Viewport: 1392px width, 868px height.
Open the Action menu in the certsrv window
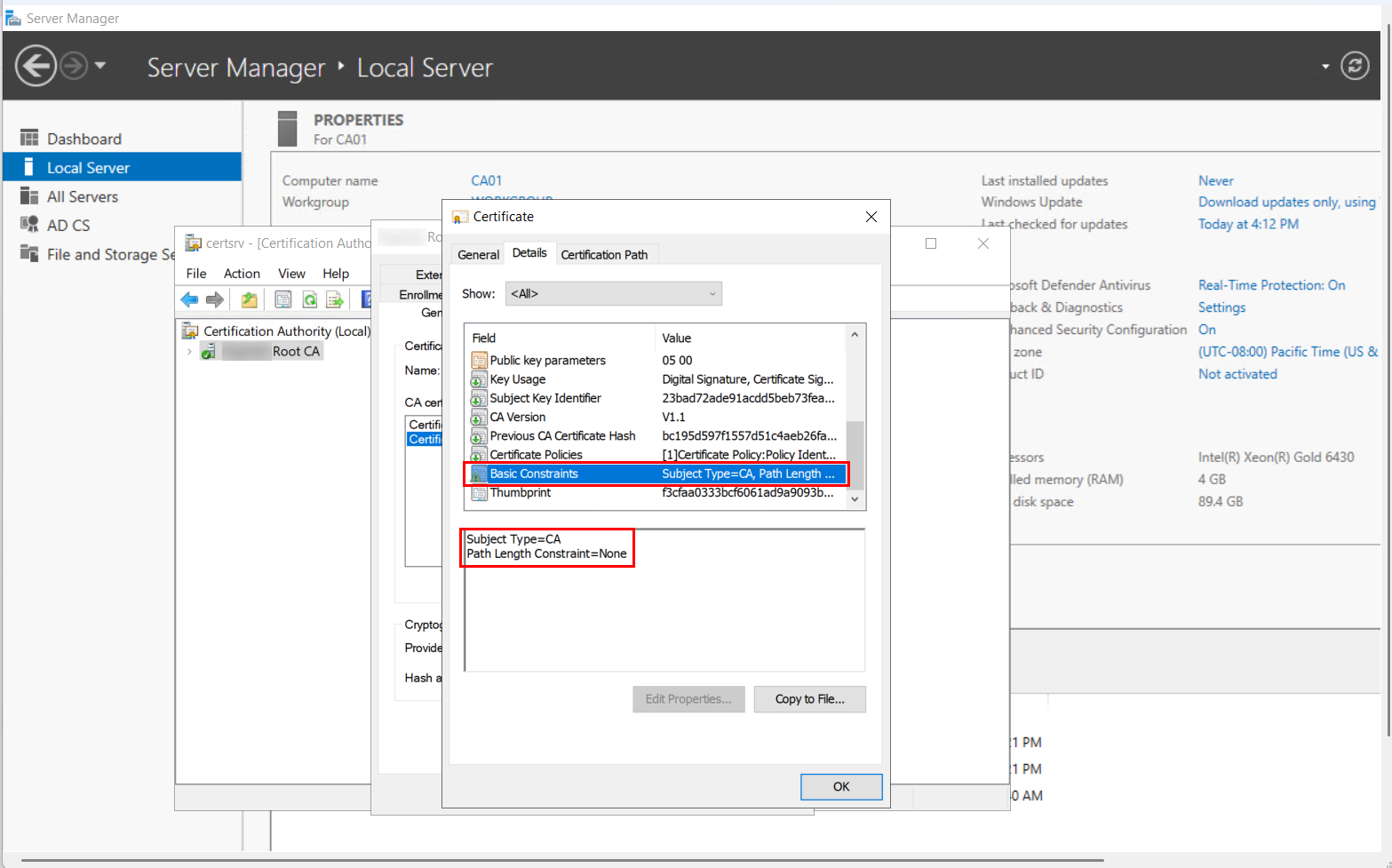click(242, 274)
